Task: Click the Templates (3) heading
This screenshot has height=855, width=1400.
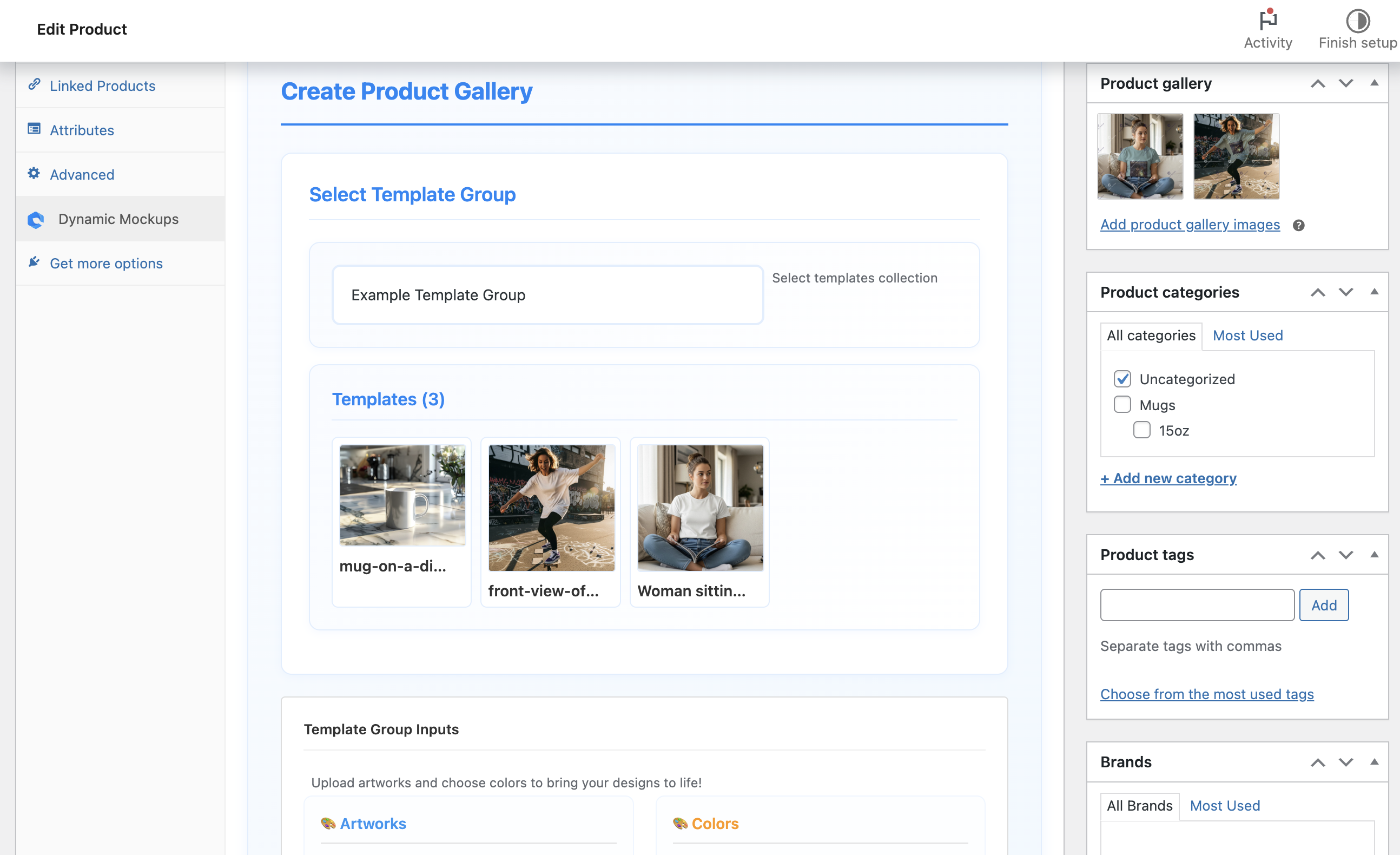Action: coord(388,400)
